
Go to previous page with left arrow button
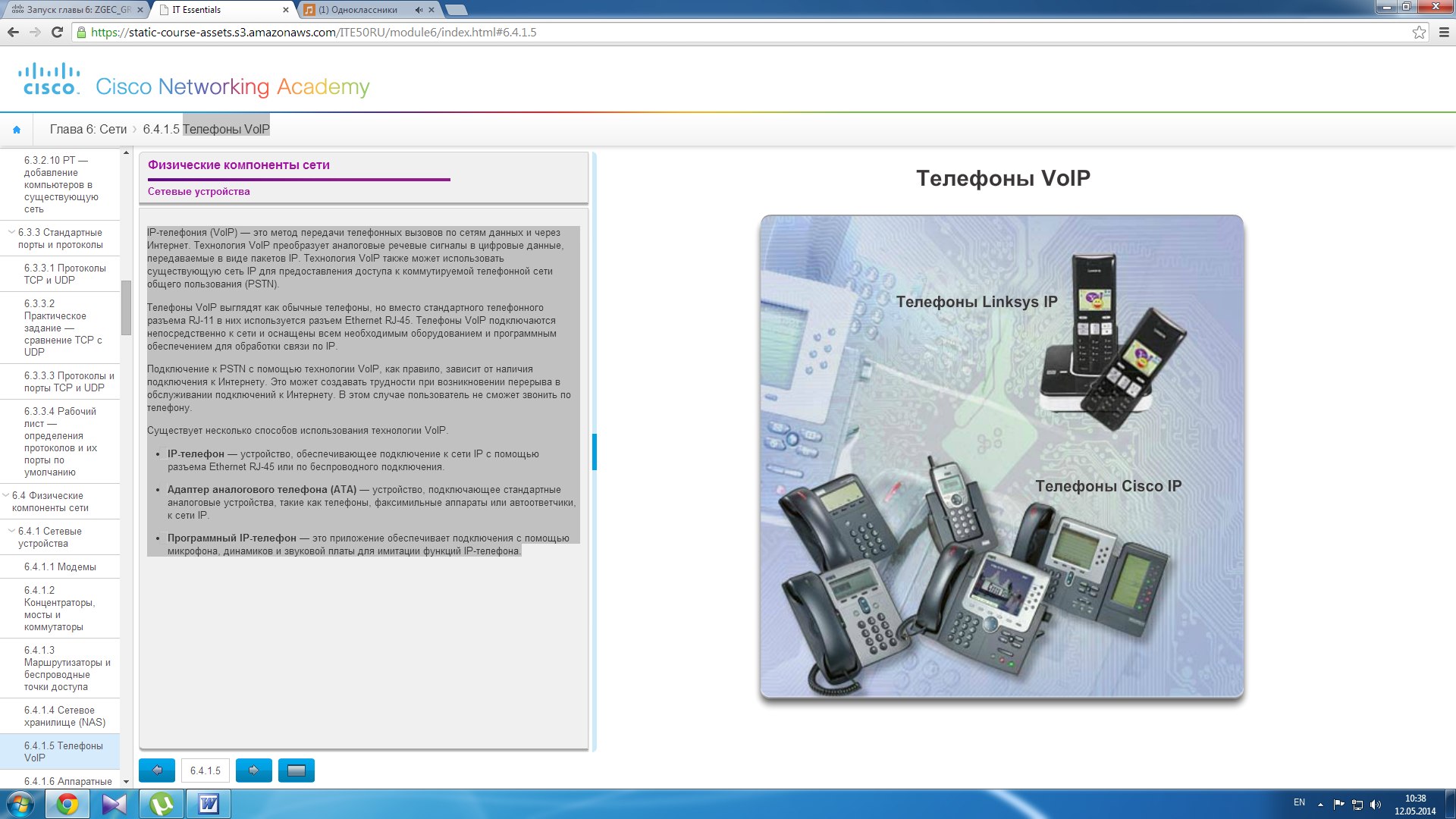(157, 770)
